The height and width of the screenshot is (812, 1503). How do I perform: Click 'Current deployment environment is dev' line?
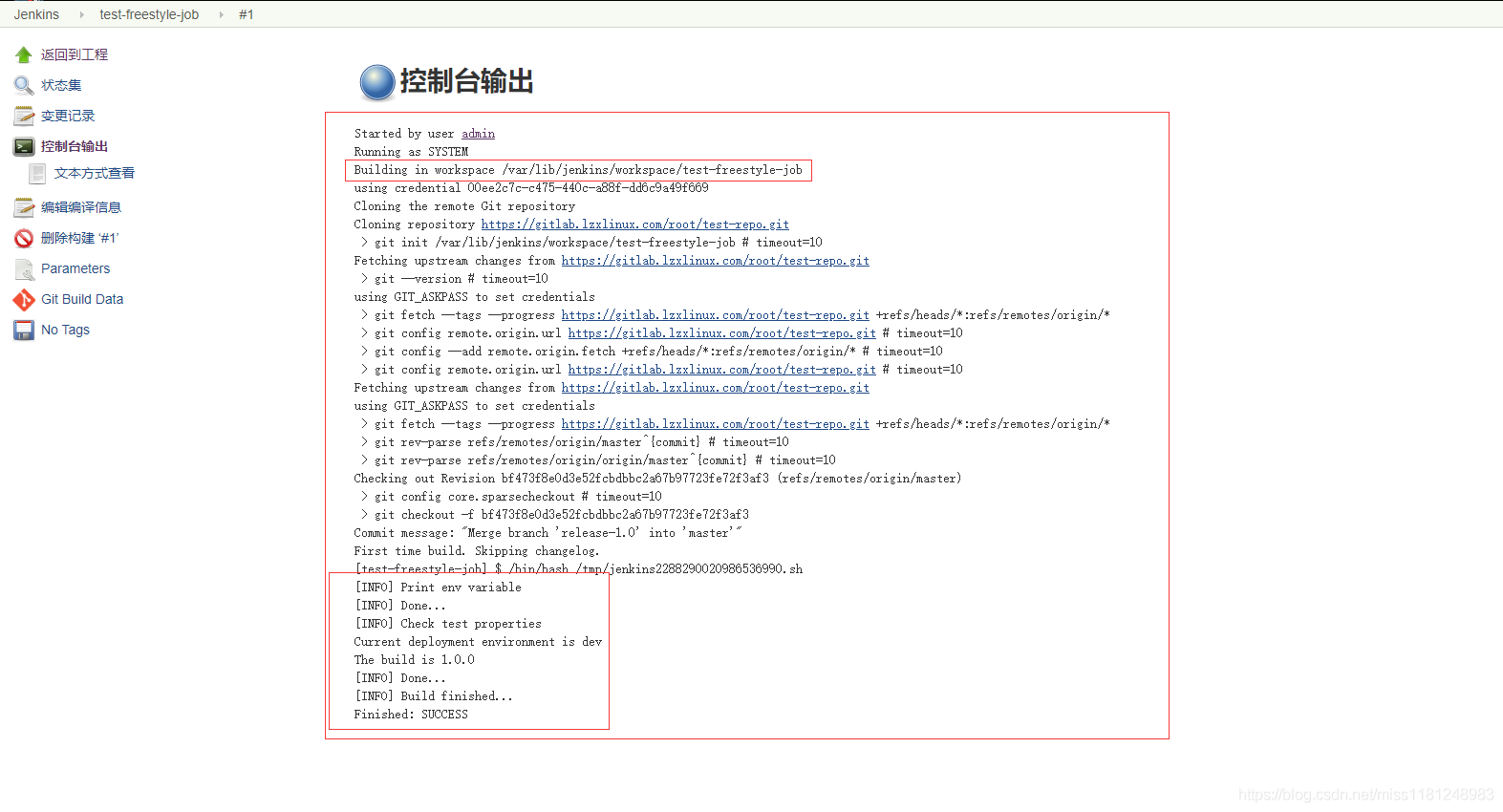[x=478, y=642]
